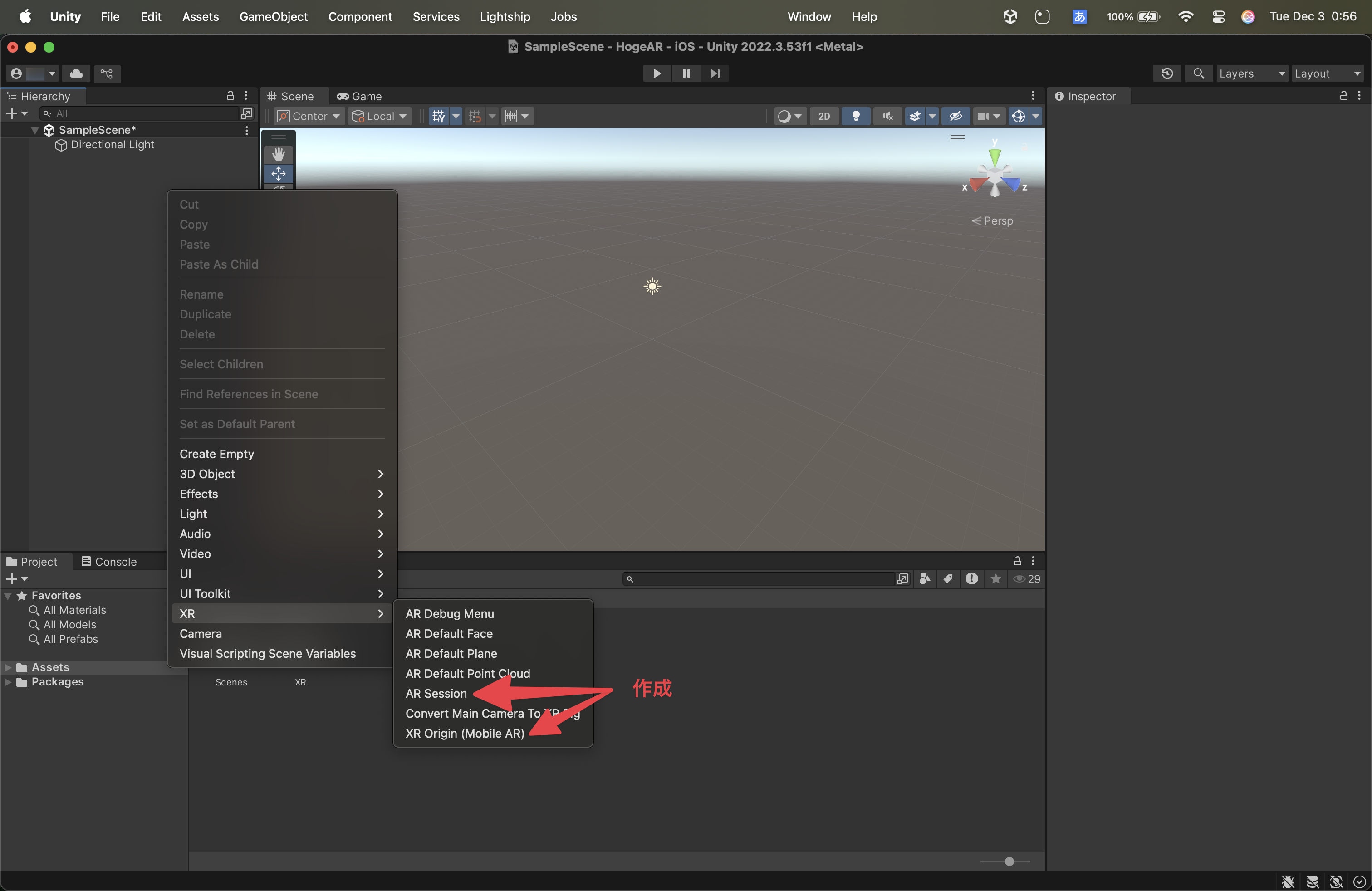The height and width of the screenshot is (891, 1372).
Task: Open version control icon in toolbar
Action: [x=107, y=73]
